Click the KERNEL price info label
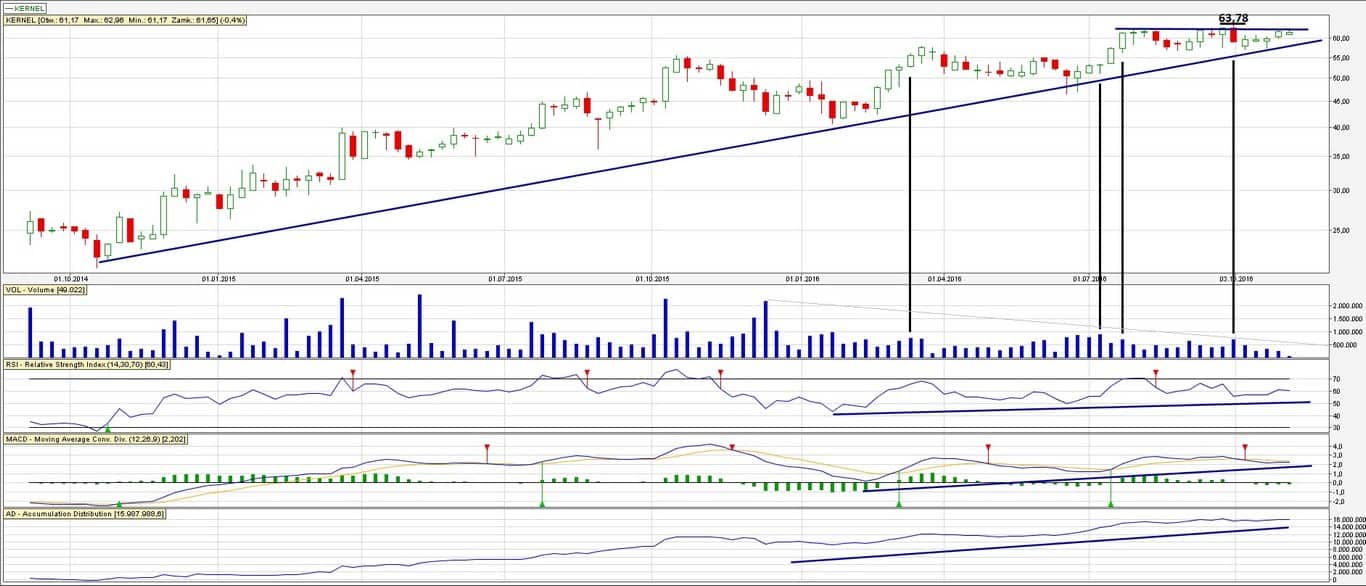This screenshot has width=1366, height=586. pyautogui.click(x=126, y=20)
